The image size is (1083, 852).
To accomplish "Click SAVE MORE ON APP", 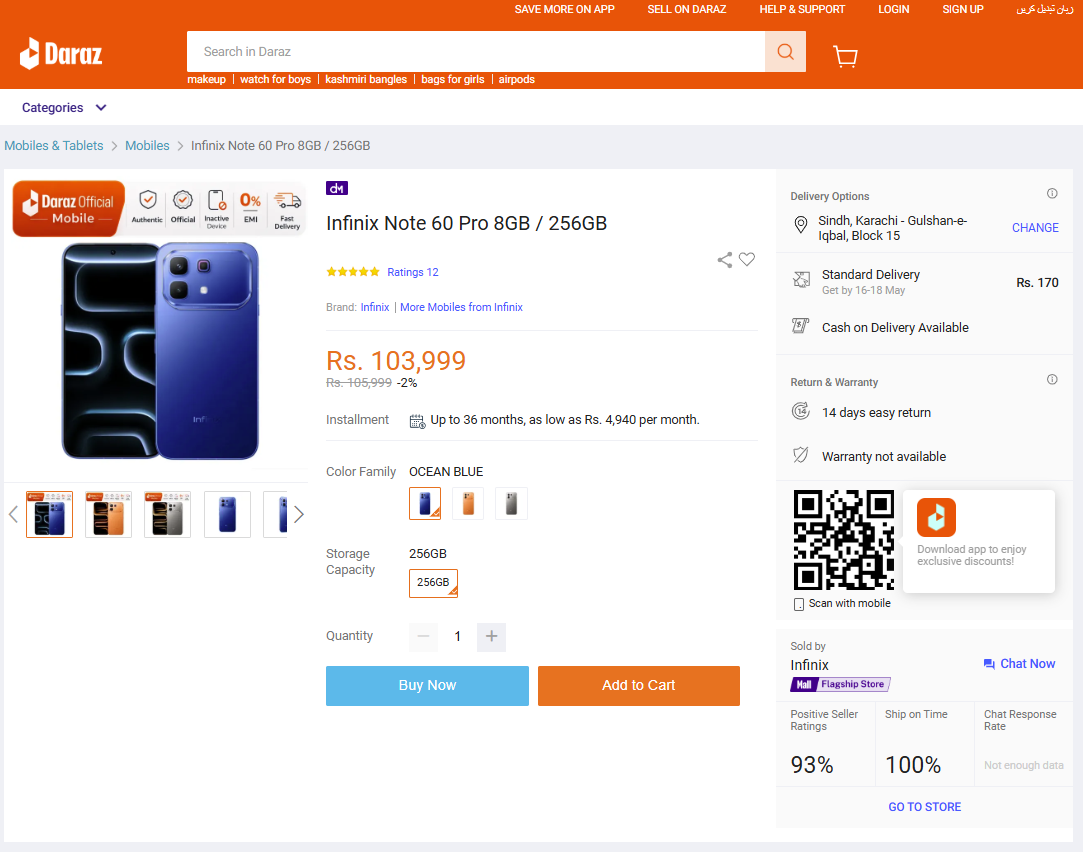I will (564, 10).
